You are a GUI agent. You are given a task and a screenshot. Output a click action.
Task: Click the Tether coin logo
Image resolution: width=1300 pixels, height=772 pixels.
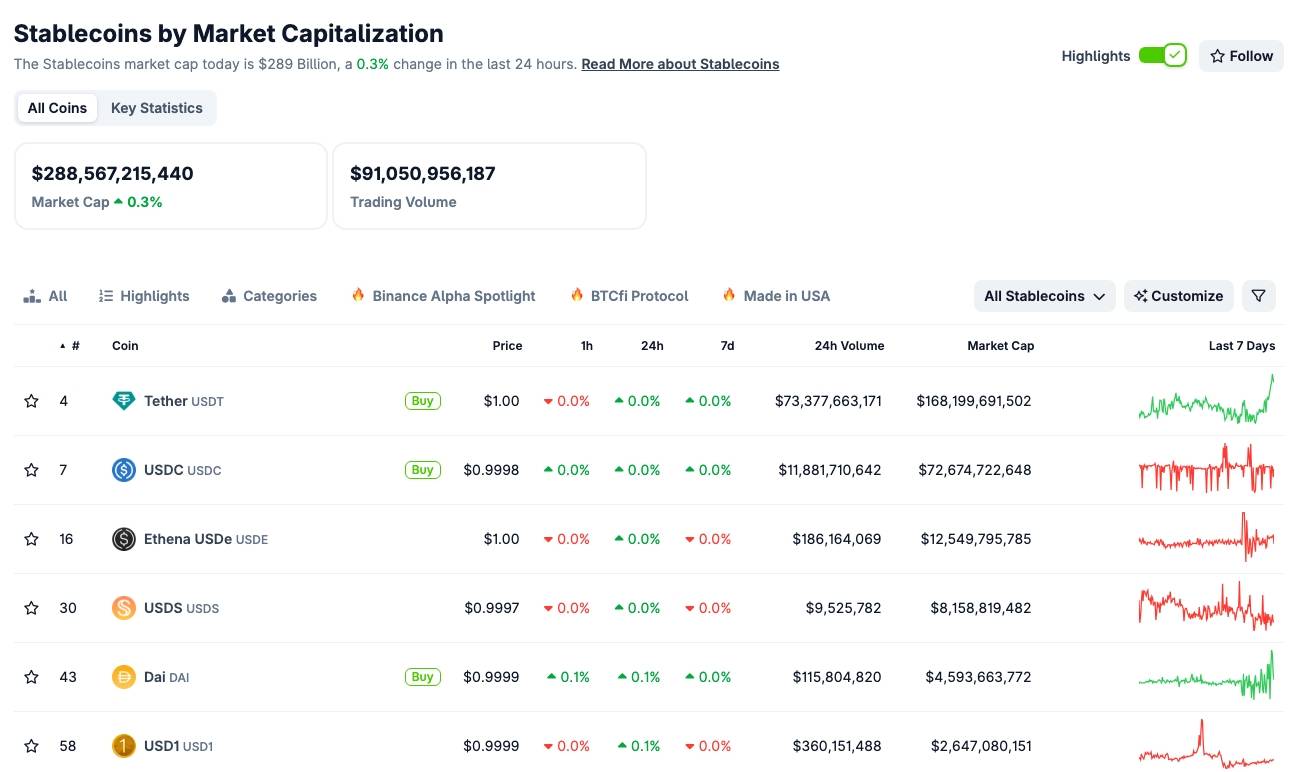pos(124,401)
